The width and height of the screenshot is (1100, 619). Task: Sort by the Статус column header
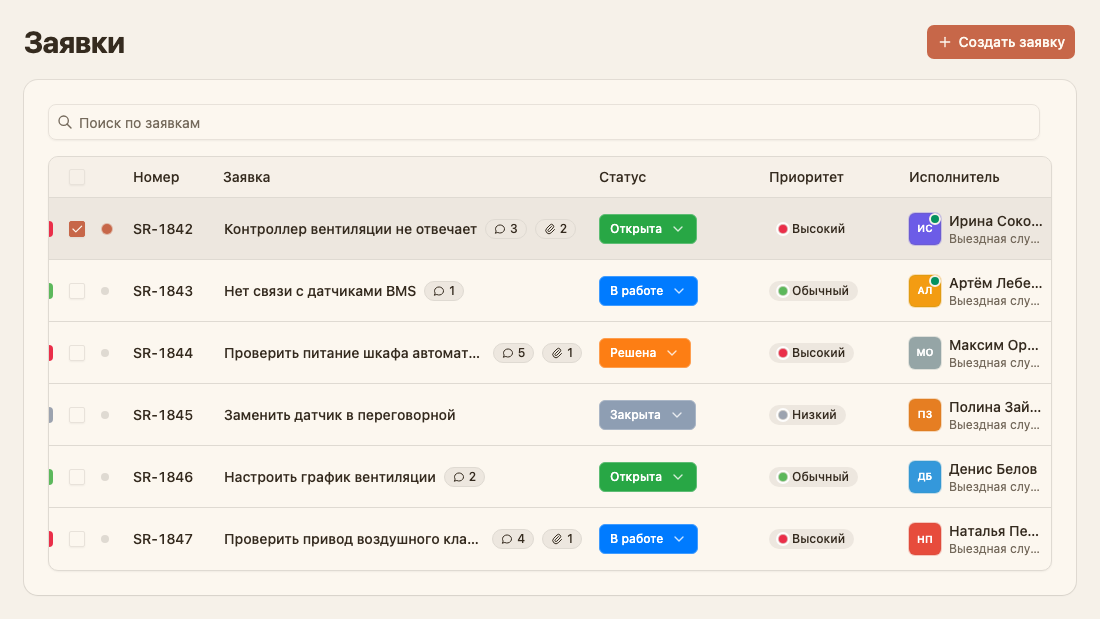(x=622, y=177)
